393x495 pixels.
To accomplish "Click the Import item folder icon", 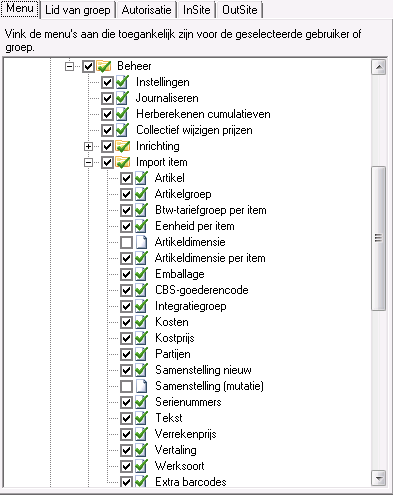I will pyautogui.click(x=123, y=162).
